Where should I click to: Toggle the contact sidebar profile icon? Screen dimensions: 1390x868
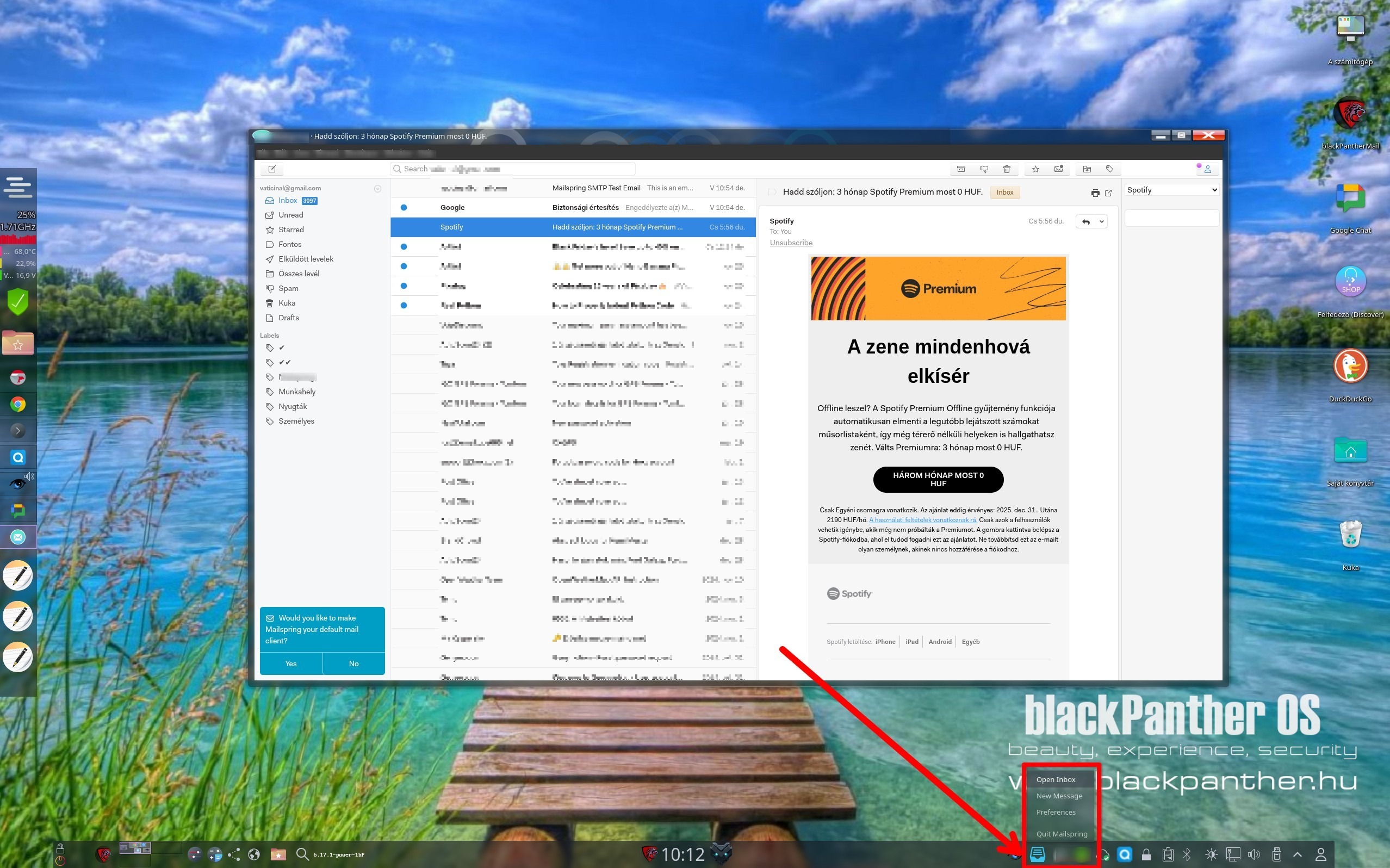(x=1207, y=169)
